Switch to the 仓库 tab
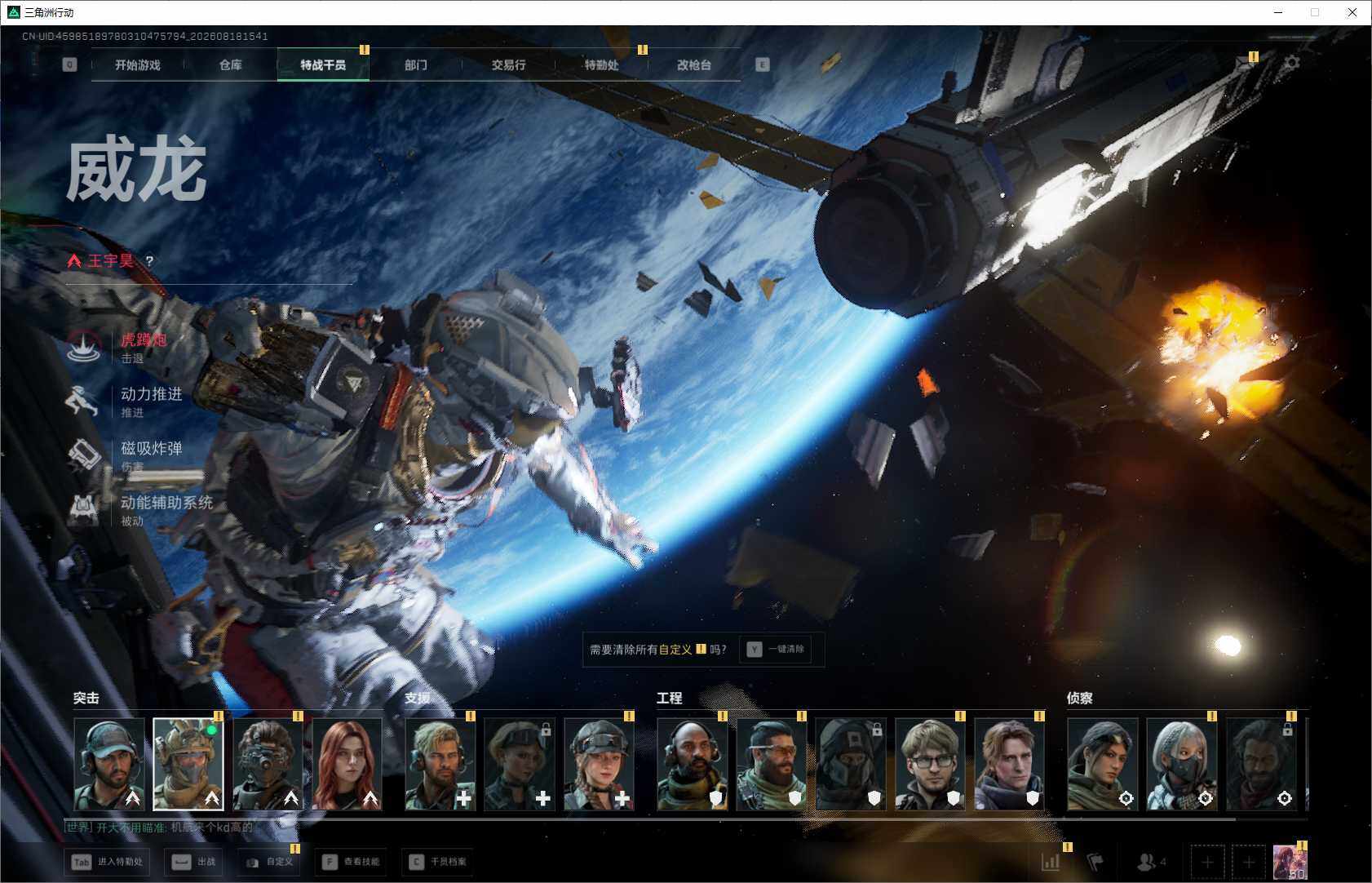Viewport: 1372px width, 883px height. pos(230,64)
